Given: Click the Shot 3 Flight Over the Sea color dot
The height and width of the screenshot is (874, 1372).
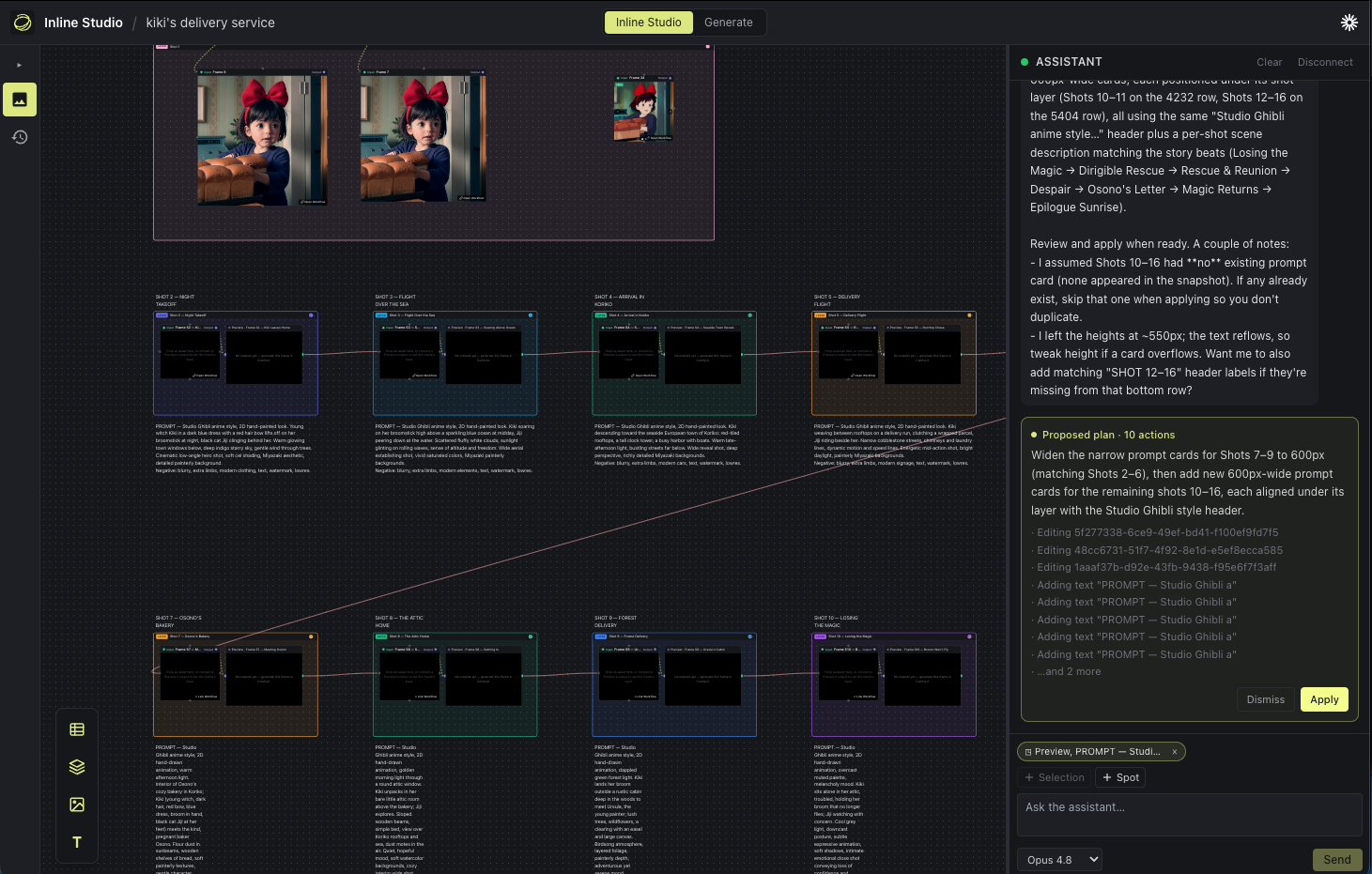Looking at the screenshot, I should 531,315.
